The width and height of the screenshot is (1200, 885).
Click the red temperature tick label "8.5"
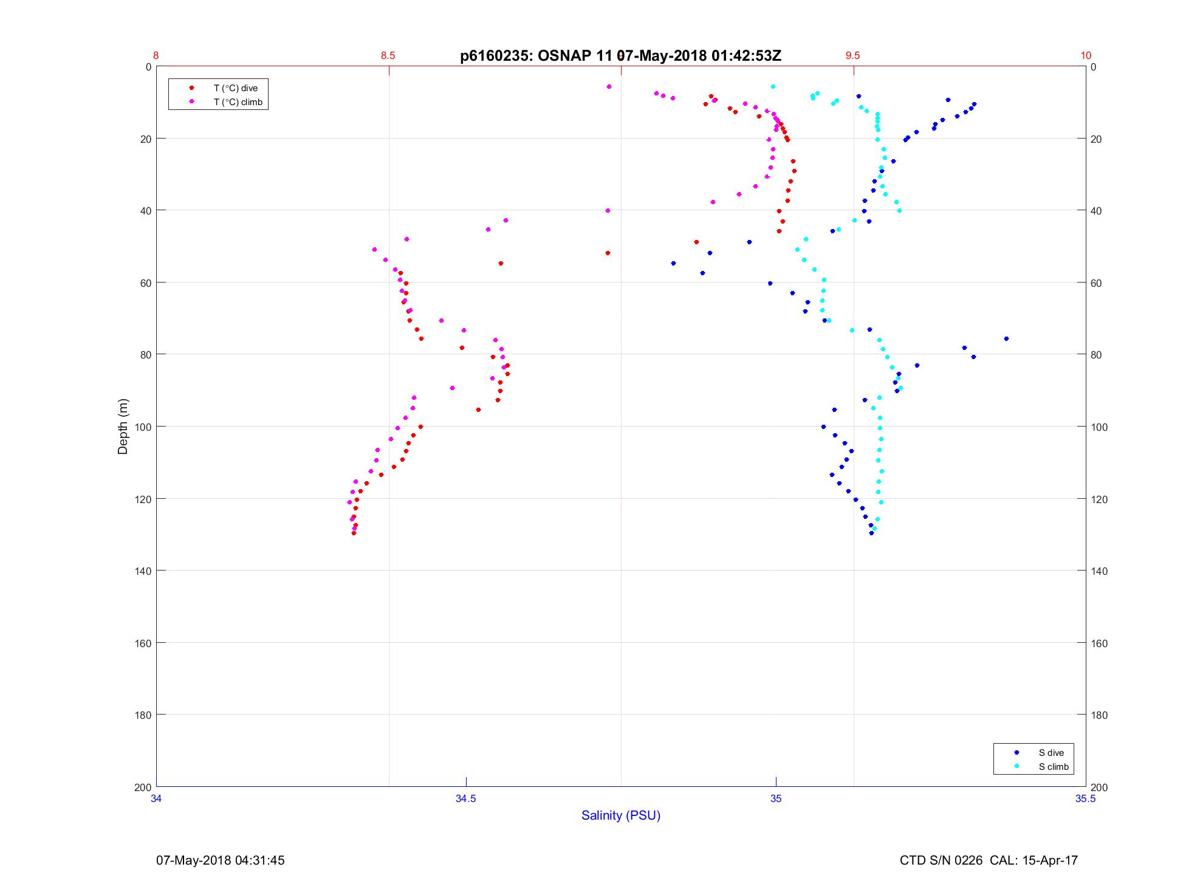click(388, 56)
